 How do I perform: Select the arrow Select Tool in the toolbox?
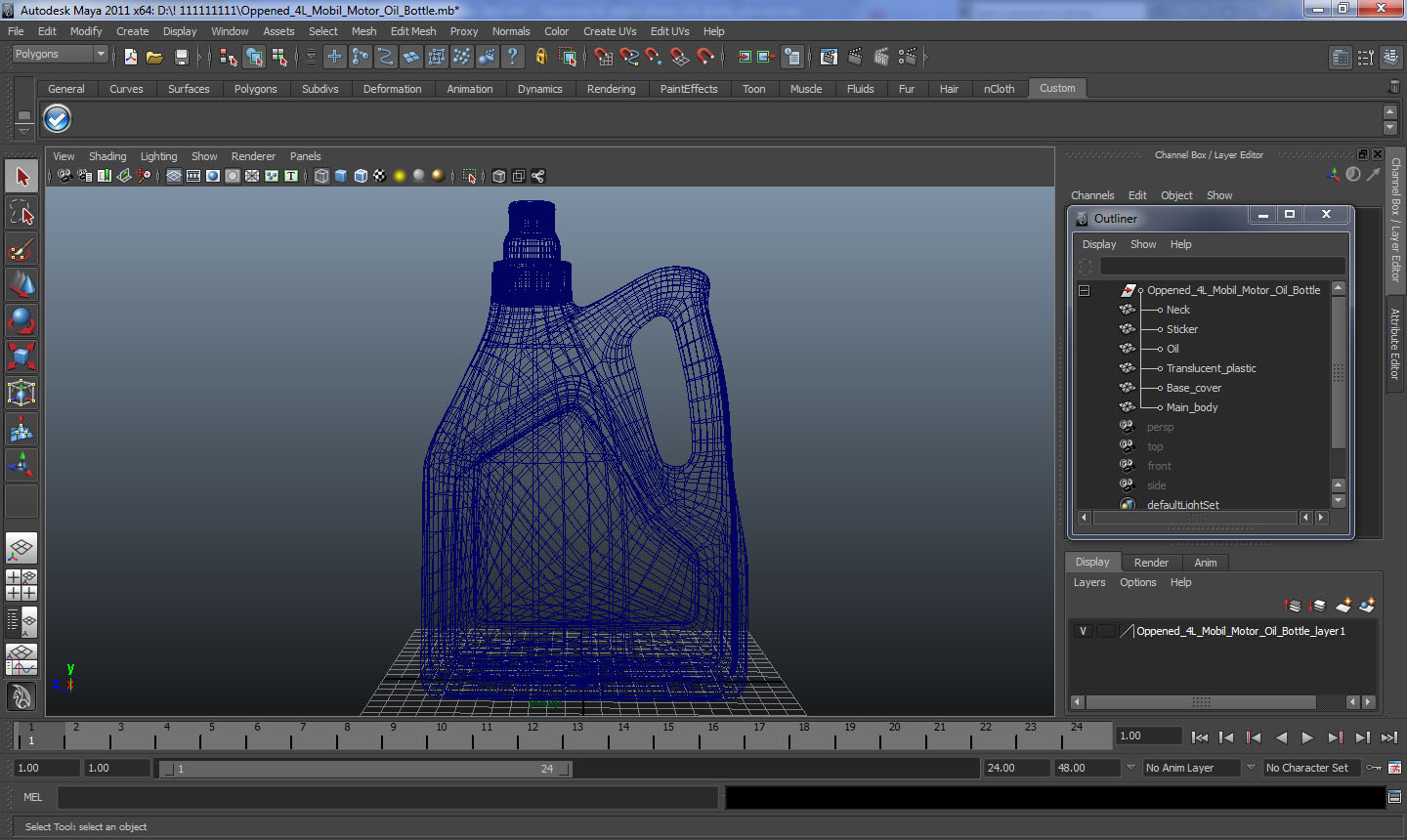click(21, 177)
